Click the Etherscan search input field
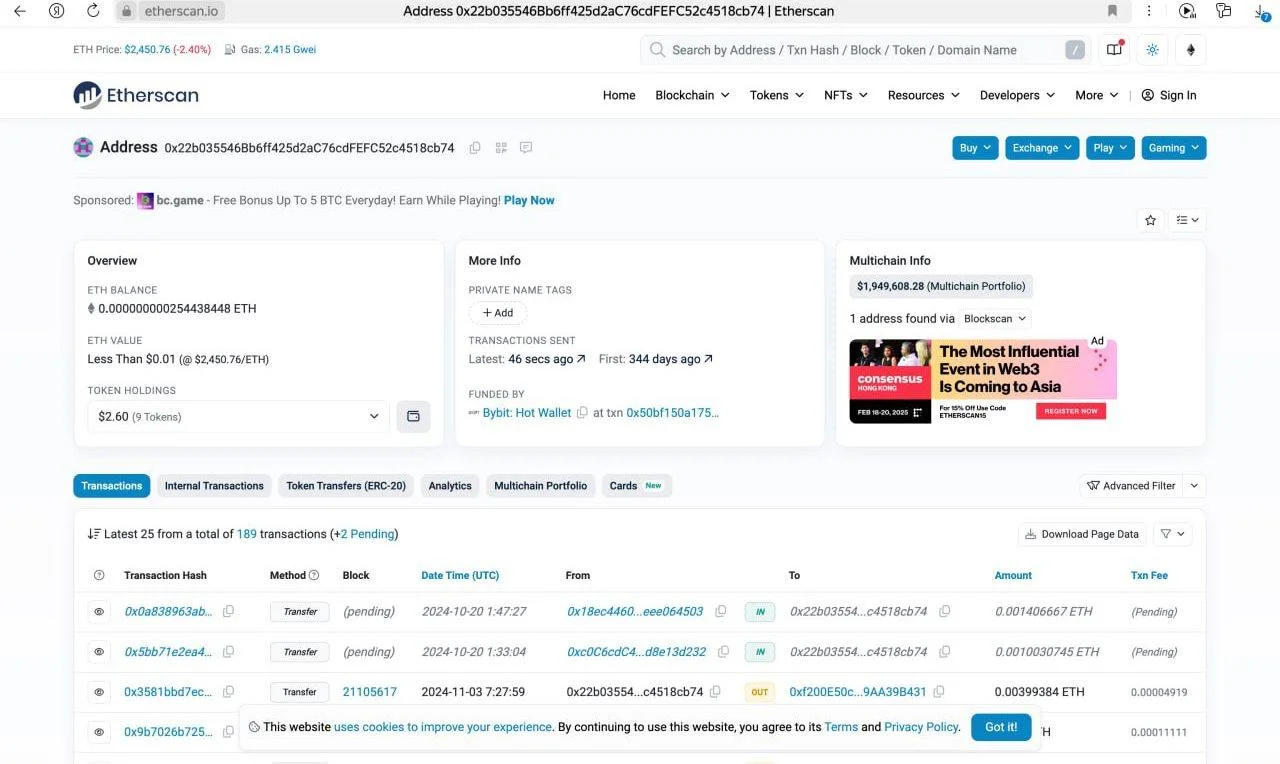Screen dimensions: 1280x764 [x=860, y=50]
